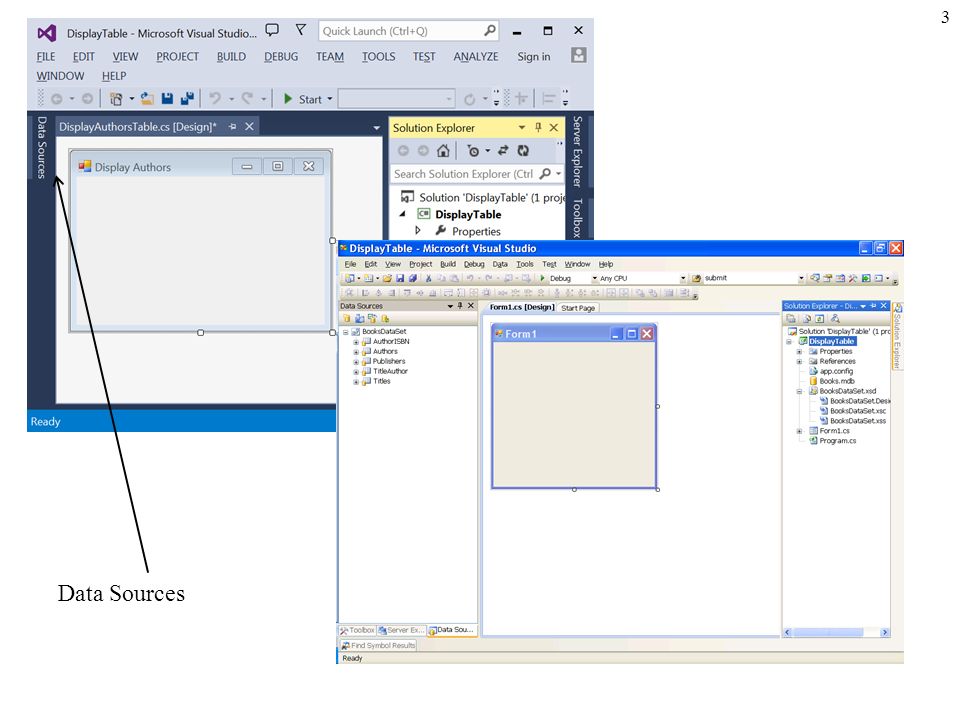Switch to the Start Page tab

click(578, 308)
